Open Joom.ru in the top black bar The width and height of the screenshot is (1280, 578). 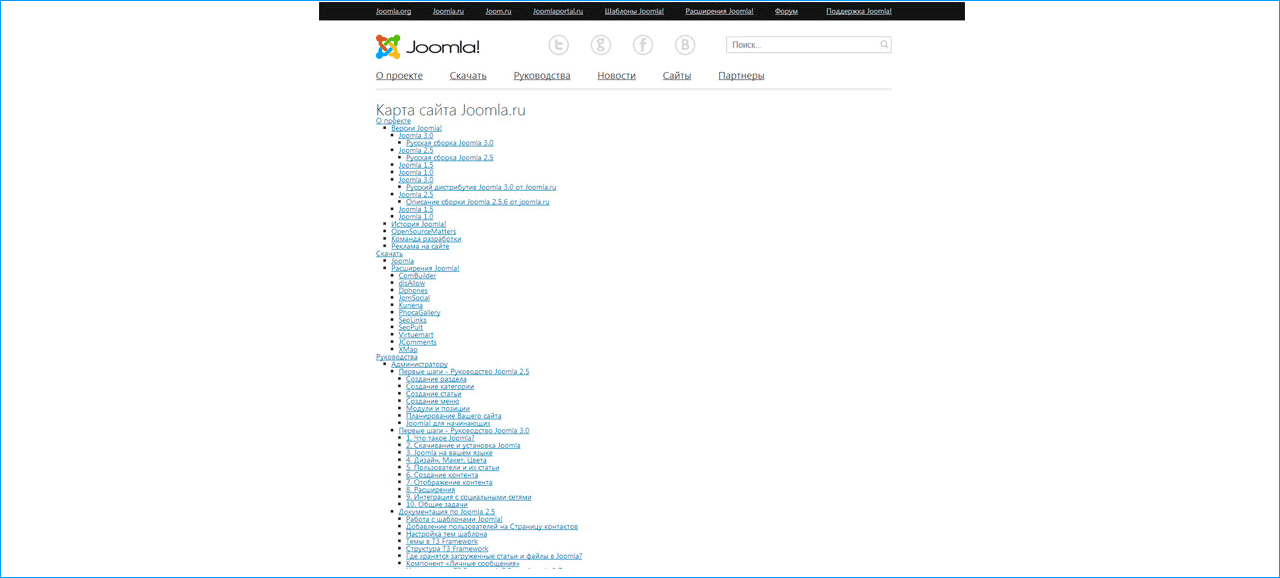coord(498,11)
